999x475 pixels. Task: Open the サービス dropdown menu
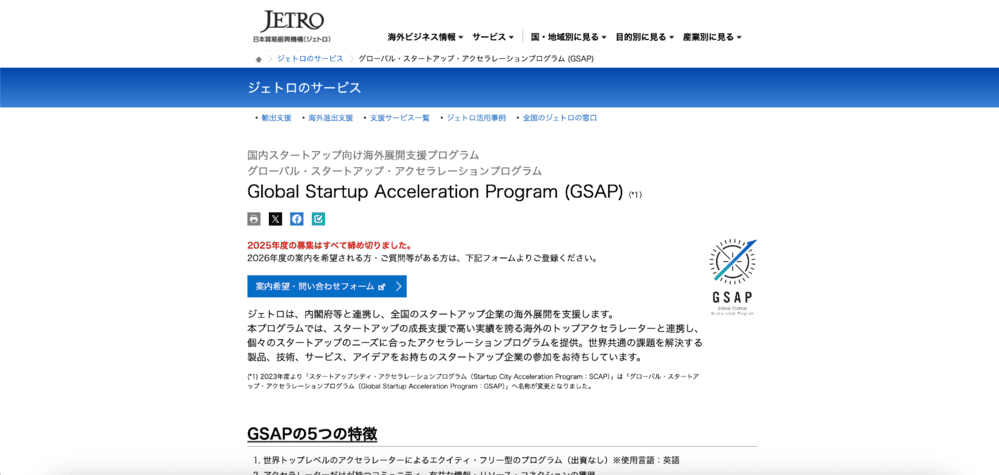(493, 37)
